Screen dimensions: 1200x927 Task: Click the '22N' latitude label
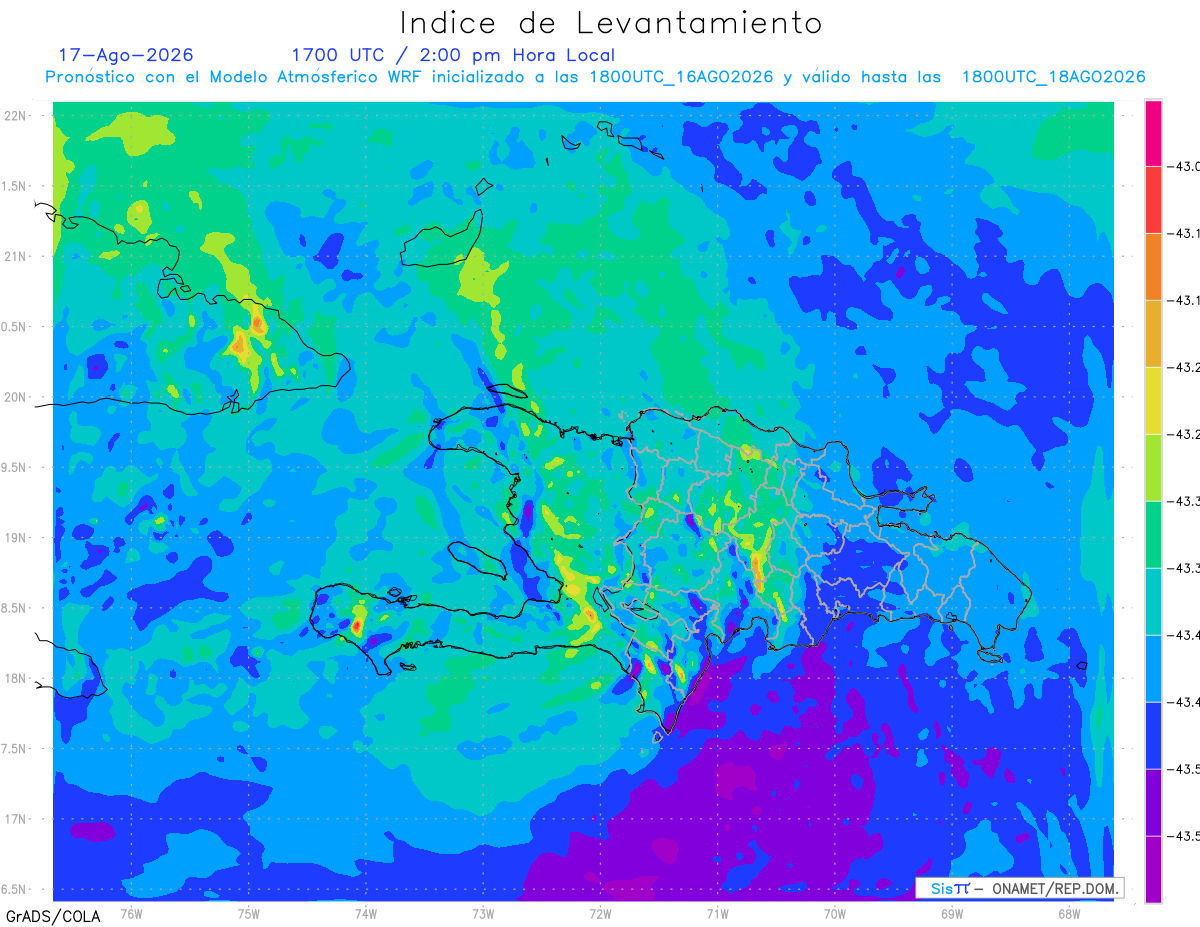16,116
